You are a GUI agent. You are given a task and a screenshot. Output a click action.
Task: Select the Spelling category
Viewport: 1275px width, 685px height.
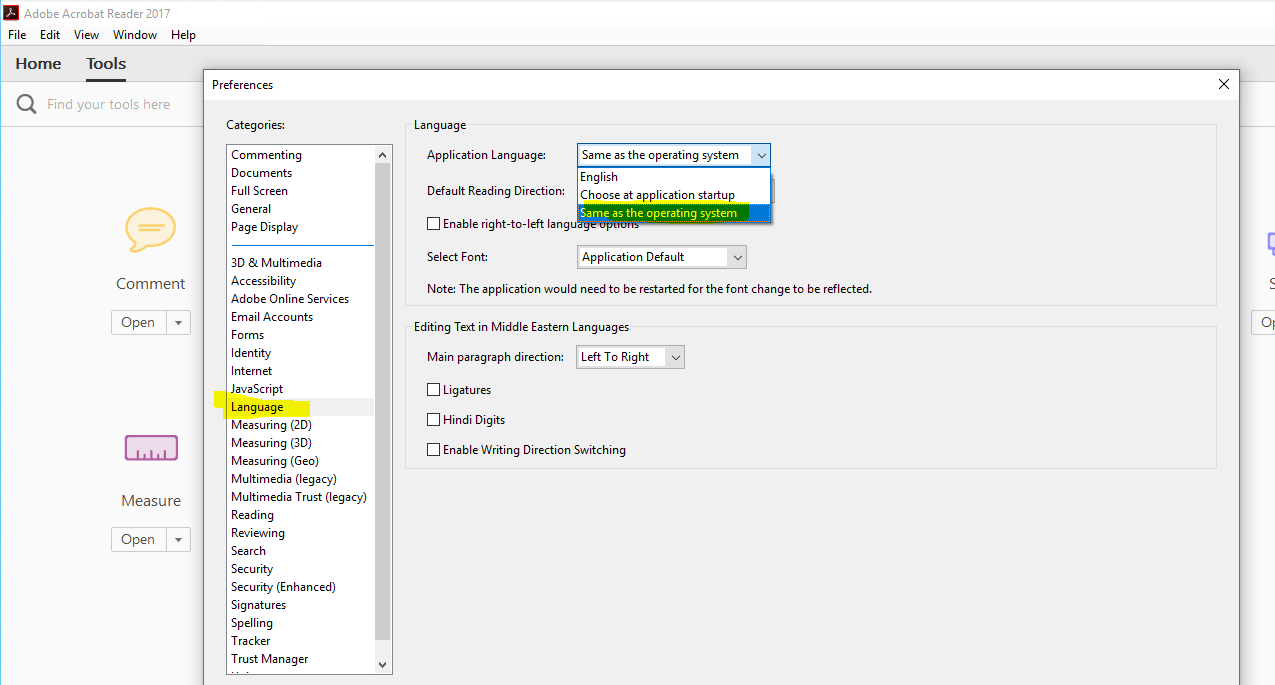point(252,623)
